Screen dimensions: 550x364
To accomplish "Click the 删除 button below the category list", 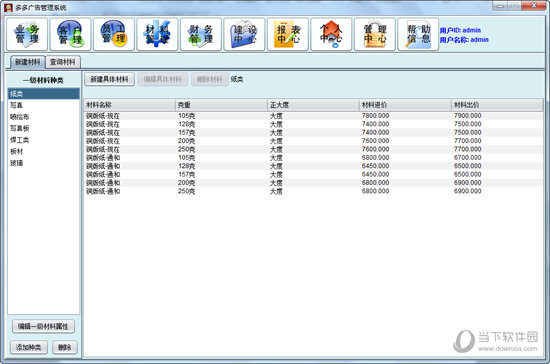I will click(65, 347).
